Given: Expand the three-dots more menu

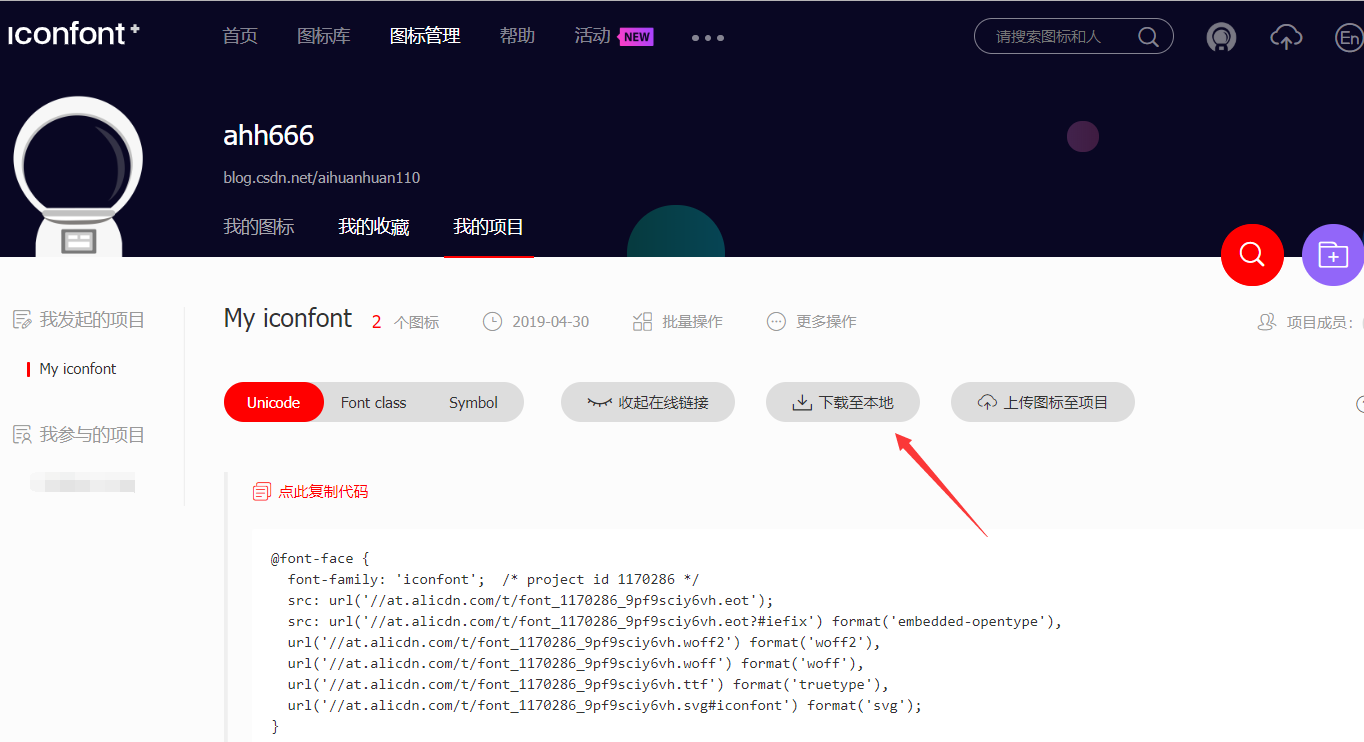Looking at the screenshot, I should [708, 38].
